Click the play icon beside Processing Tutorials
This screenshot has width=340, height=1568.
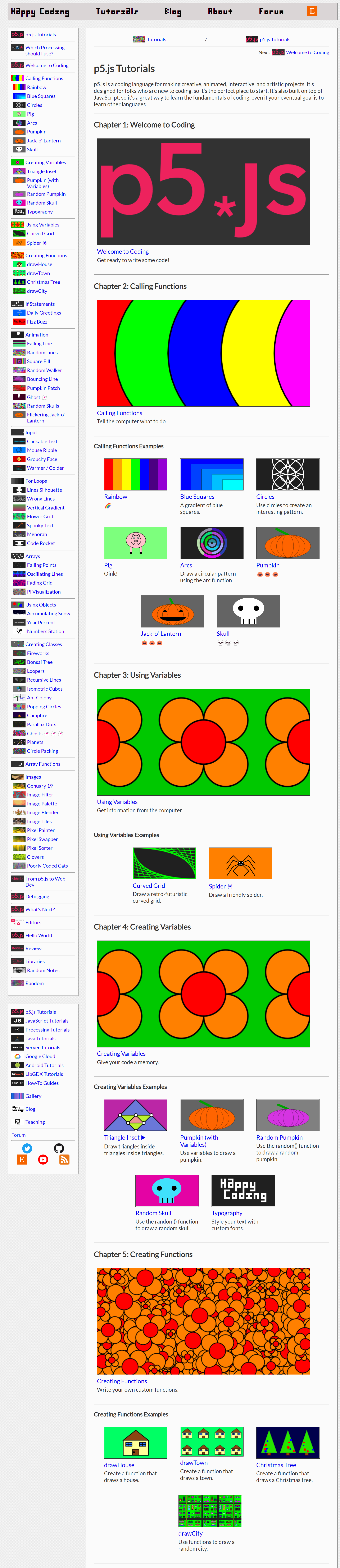click(x=18, y=1030)
